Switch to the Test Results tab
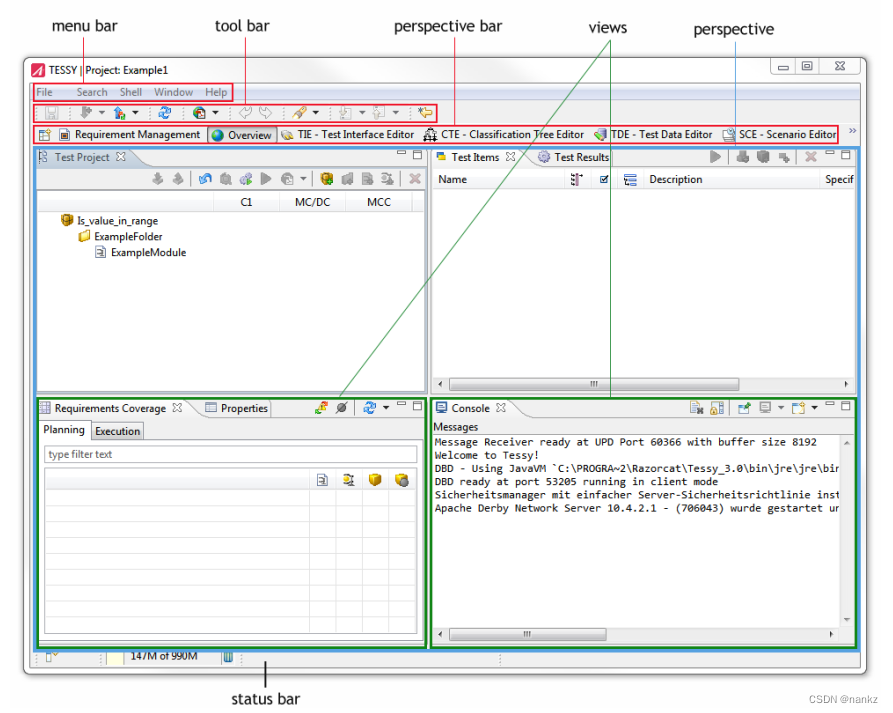 pyautogui.click(x=574, y=157)
